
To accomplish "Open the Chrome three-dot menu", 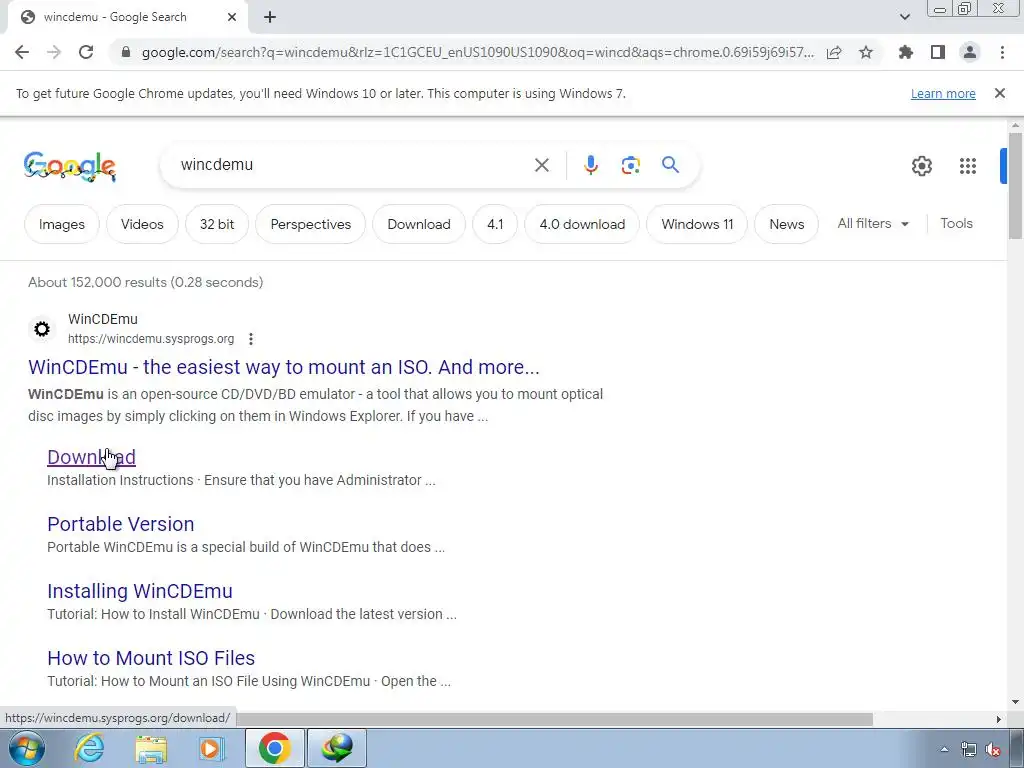I will pos(1002,52).
